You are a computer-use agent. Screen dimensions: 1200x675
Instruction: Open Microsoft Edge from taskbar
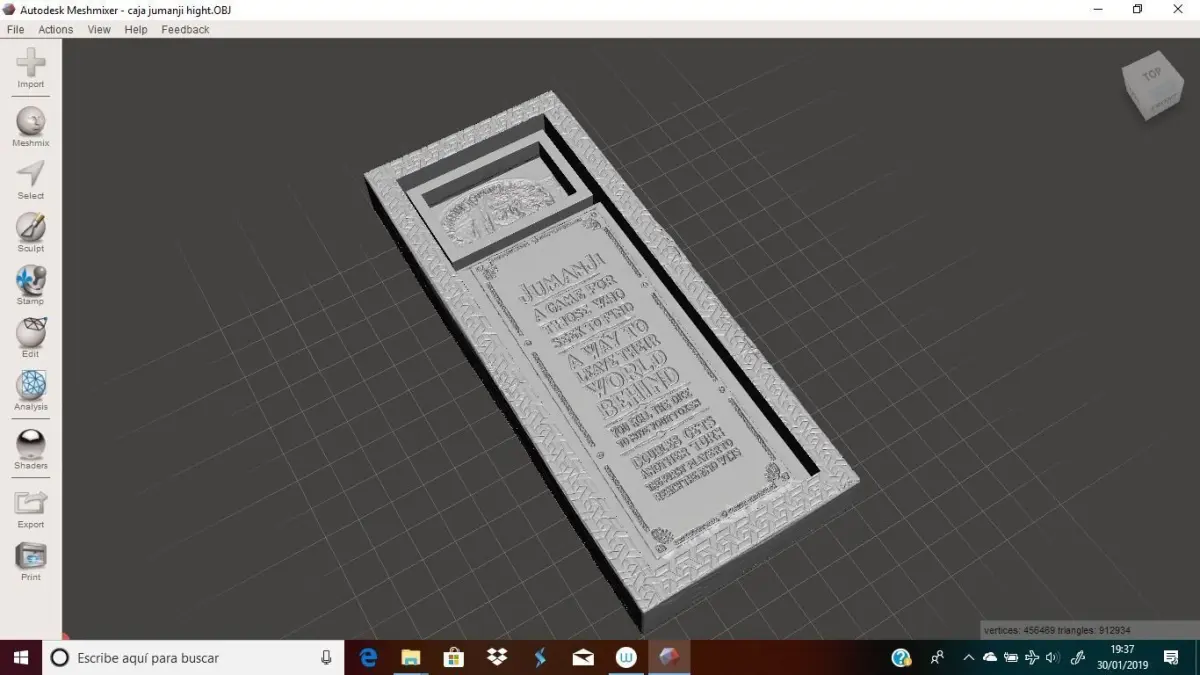[x=368, y=657]
